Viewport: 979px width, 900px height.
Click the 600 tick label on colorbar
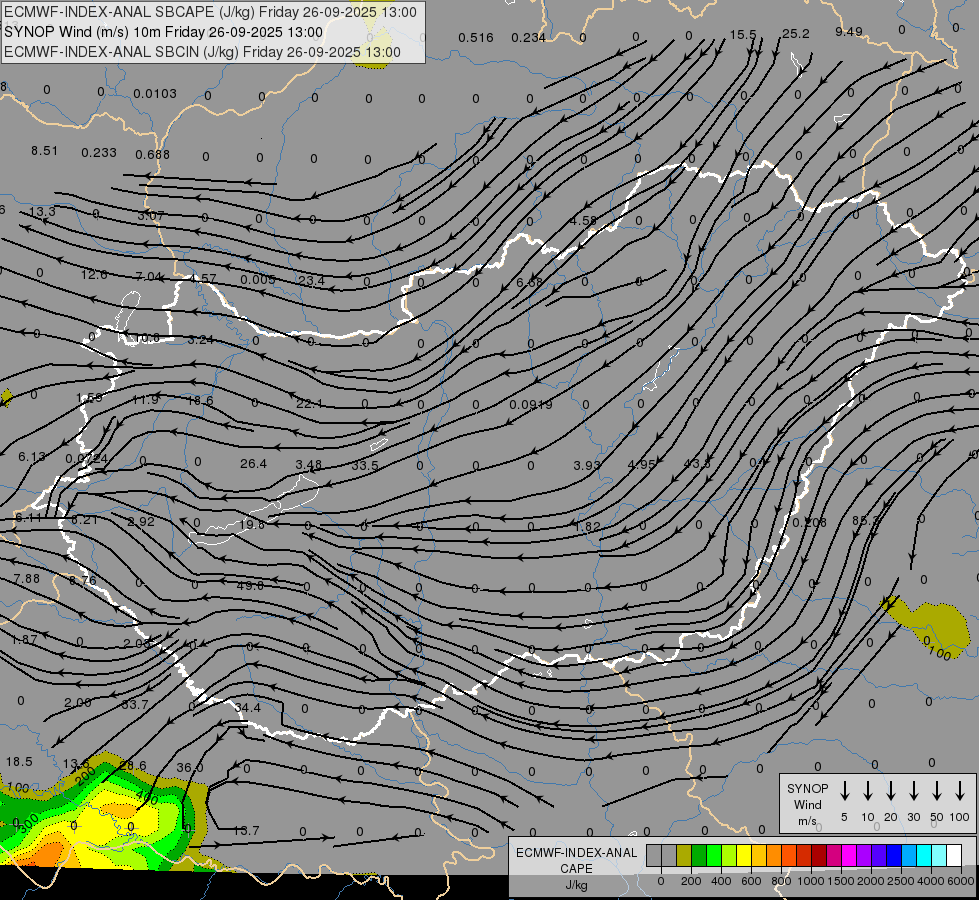[x=750, y=881]
